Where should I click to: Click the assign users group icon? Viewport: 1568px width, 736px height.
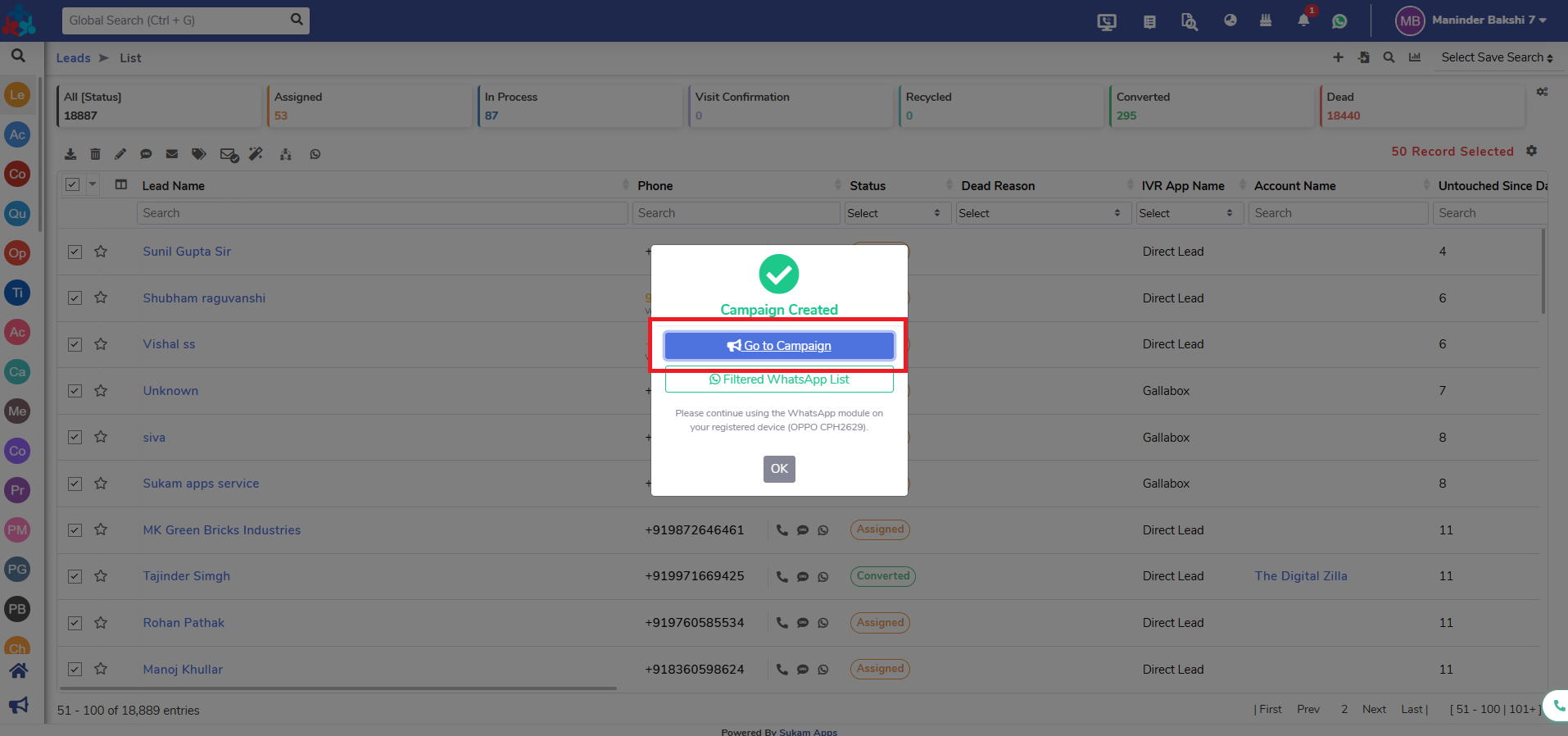pos(286,154)
